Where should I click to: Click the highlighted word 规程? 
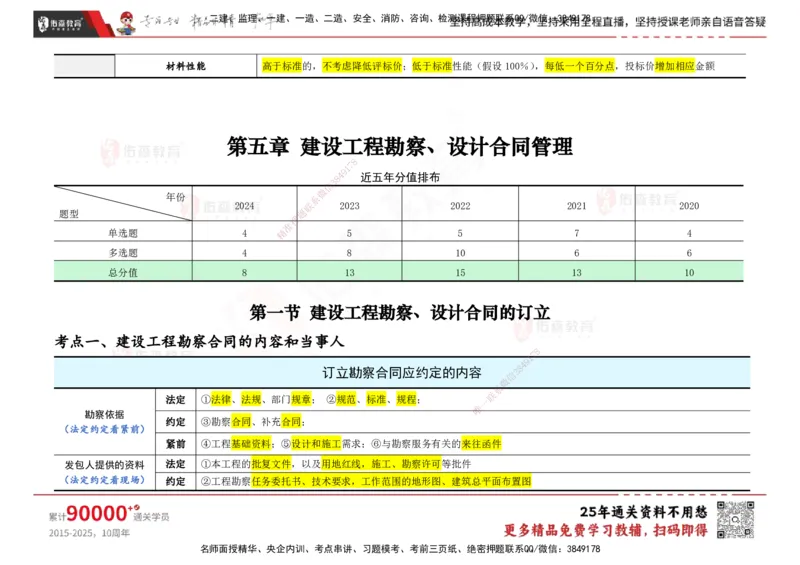pos(407,400)
